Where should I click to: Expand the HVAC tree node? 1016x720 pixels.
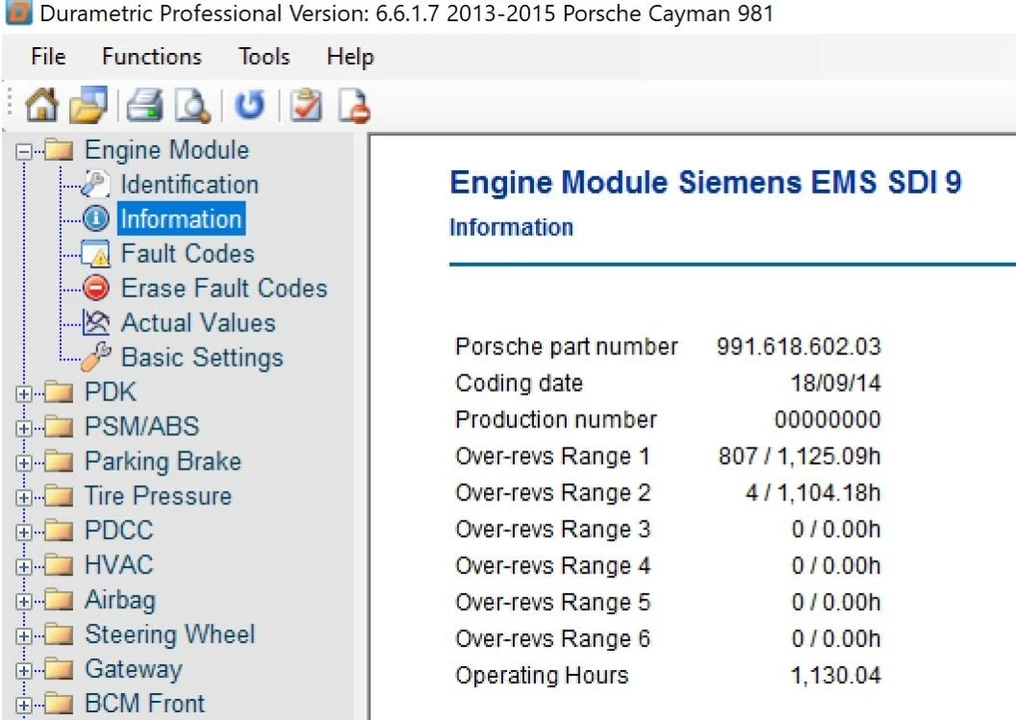(x=24, y=567)
